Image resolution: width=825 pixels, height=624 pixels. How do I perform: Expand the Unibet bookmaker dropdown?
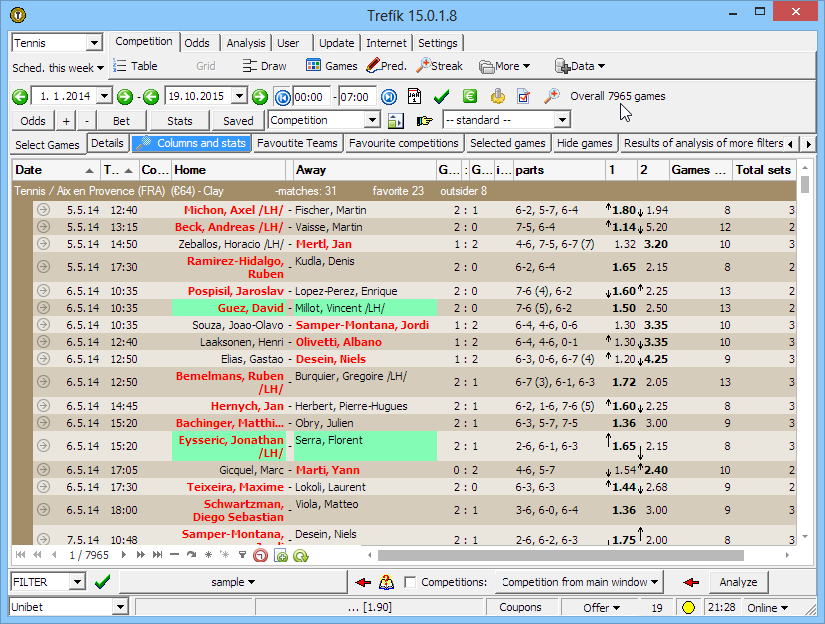[x=120, y=607]
